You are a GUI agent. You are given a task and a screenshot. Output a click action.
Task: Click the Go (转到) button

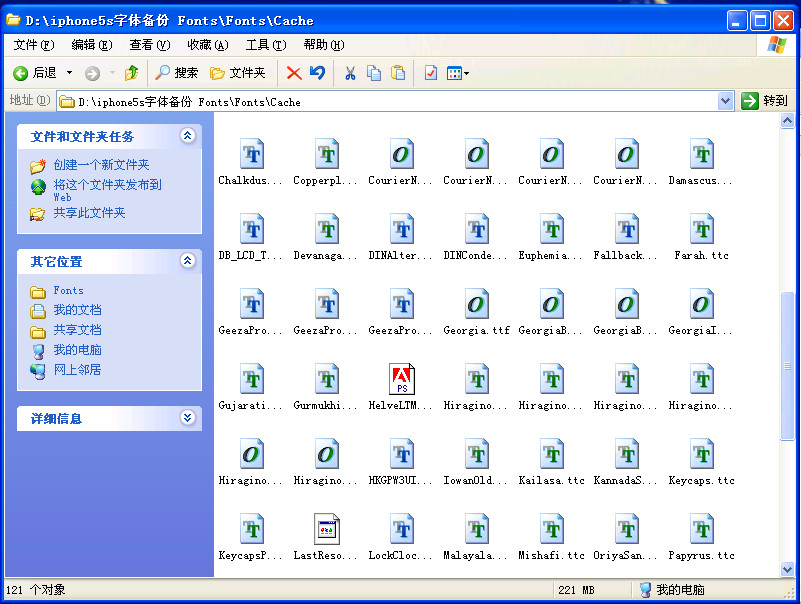(764, 101)
